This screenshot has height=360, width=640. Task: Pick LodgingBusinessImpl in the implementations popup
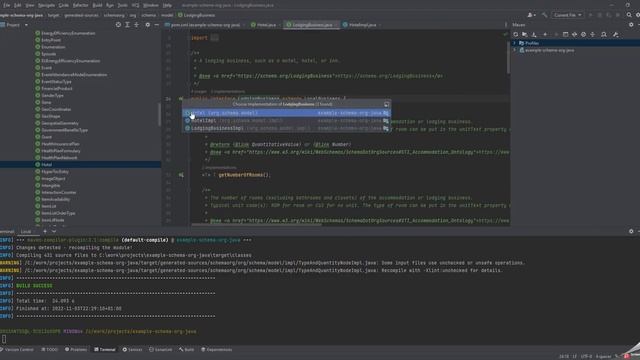click(286, 128)
